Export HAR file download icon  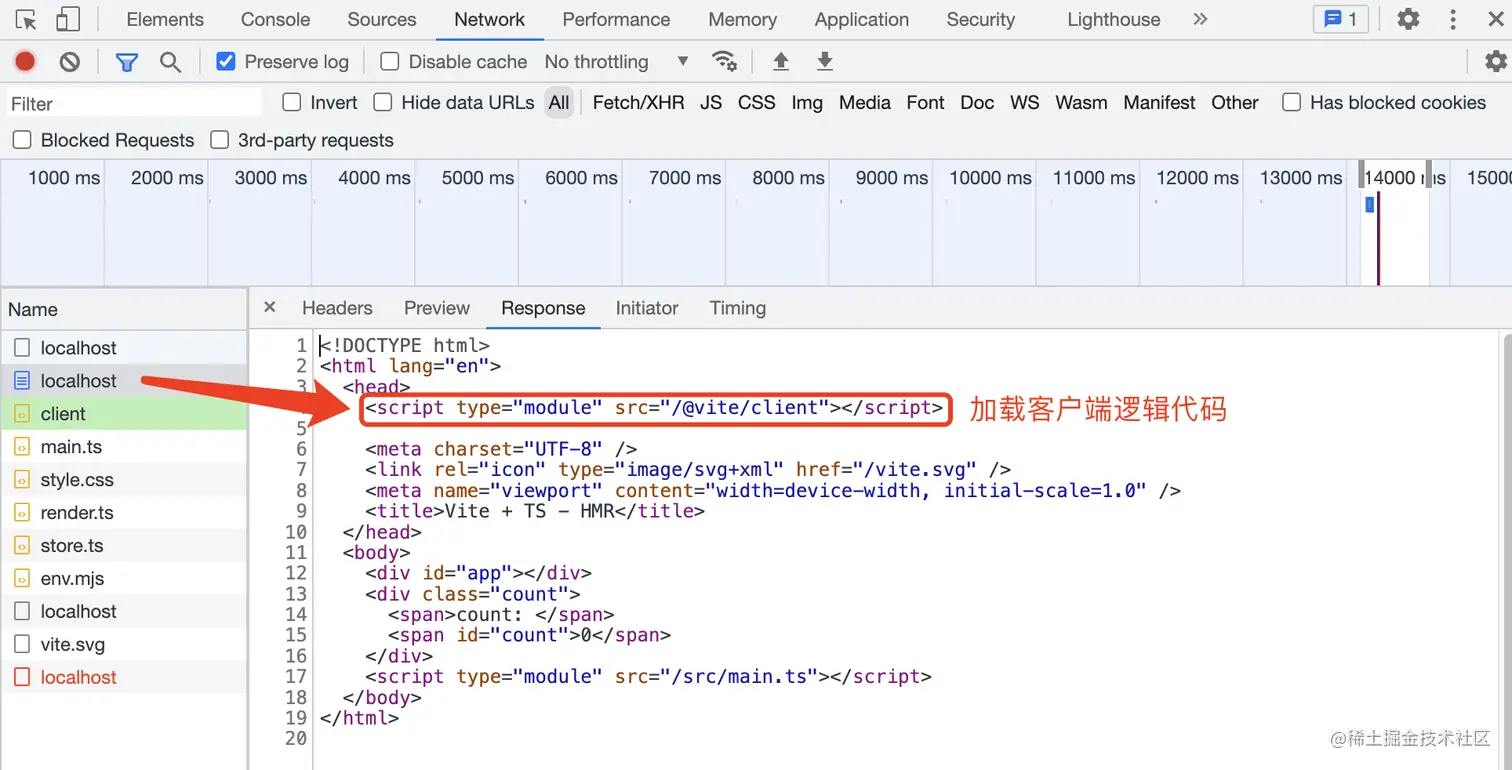pyautogui.click(x=825, y=62)
